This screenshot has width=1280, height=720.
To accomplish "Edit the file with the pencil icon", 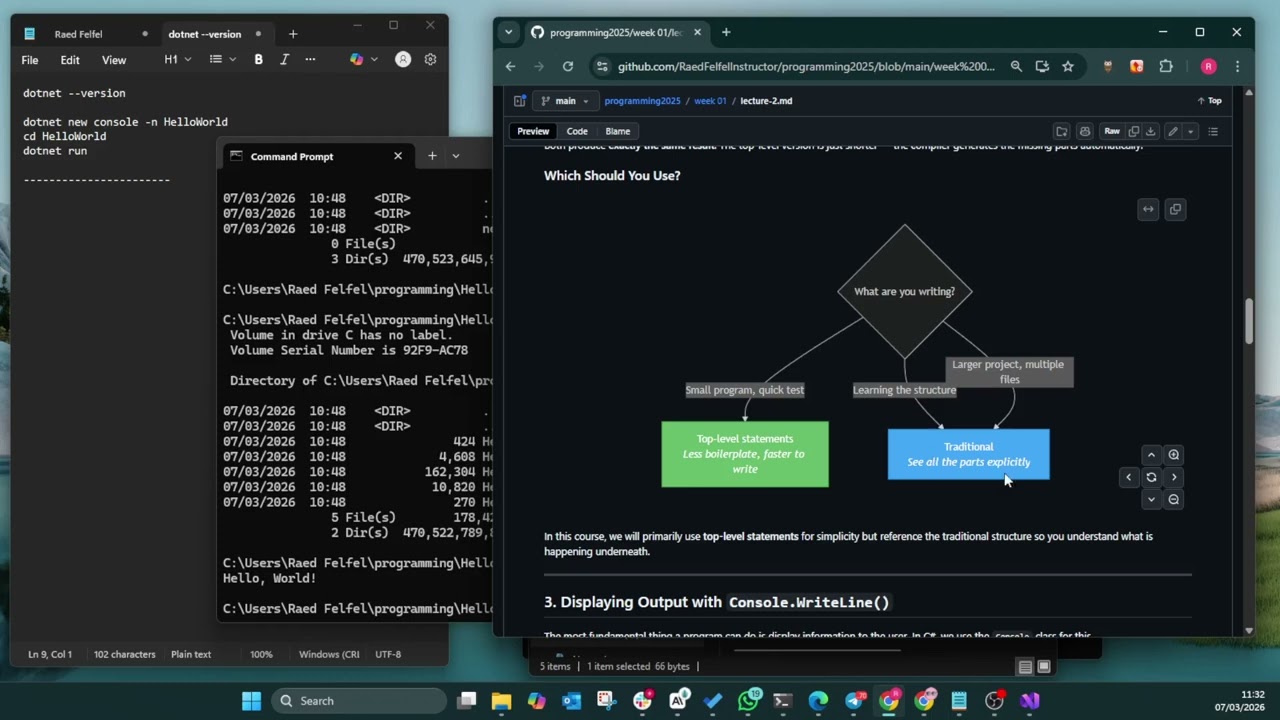I will coord(1172,131).
